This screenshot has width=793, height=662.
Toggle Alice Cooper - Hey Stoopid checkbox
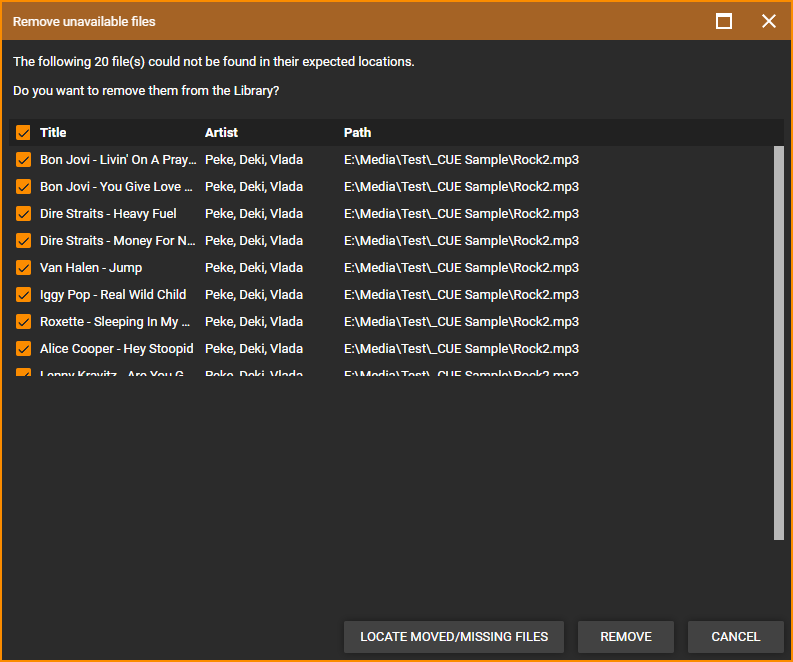pyautogui.click(x=23, y=349)
